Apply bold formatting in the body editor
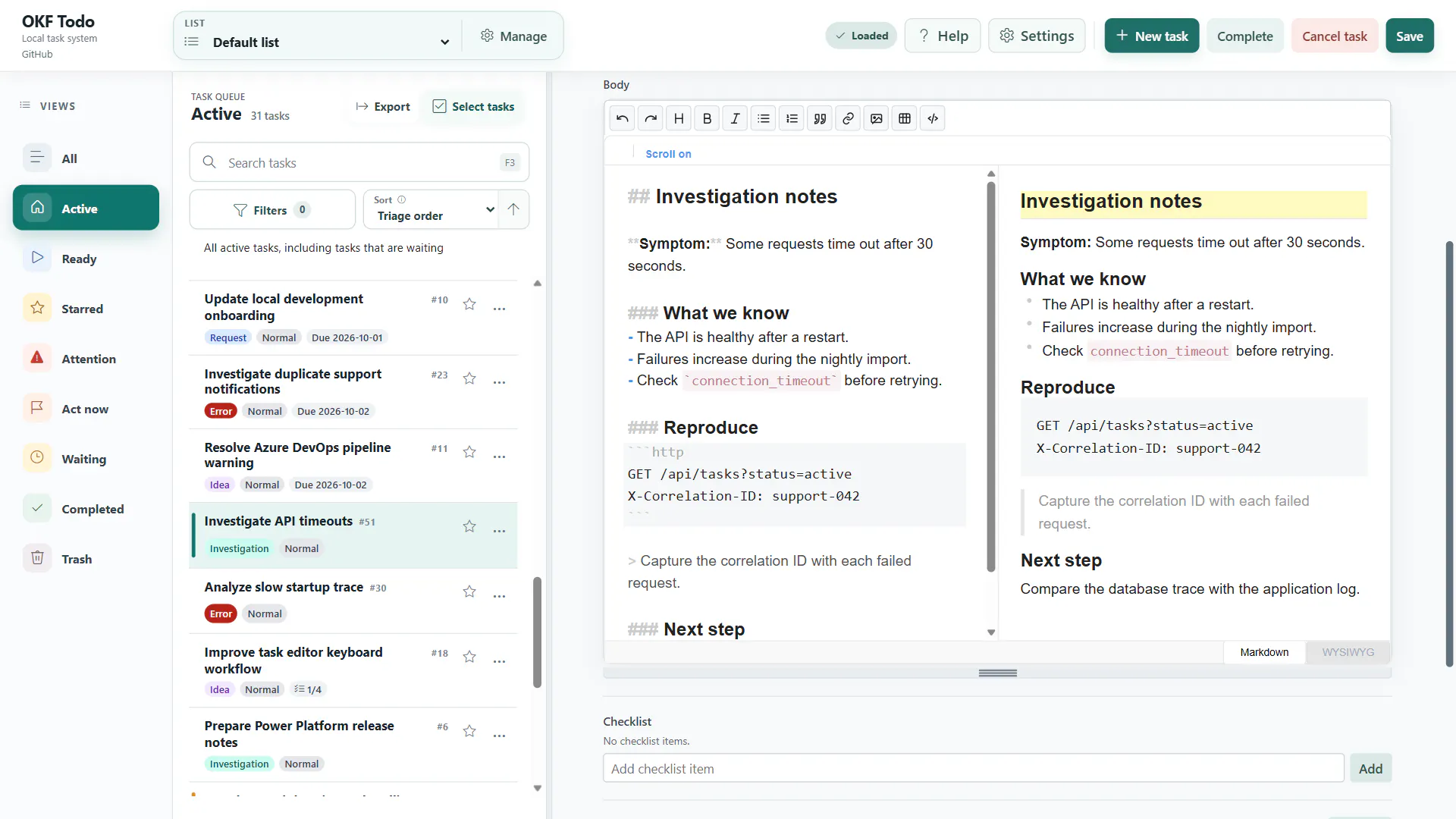 [707, 118]
